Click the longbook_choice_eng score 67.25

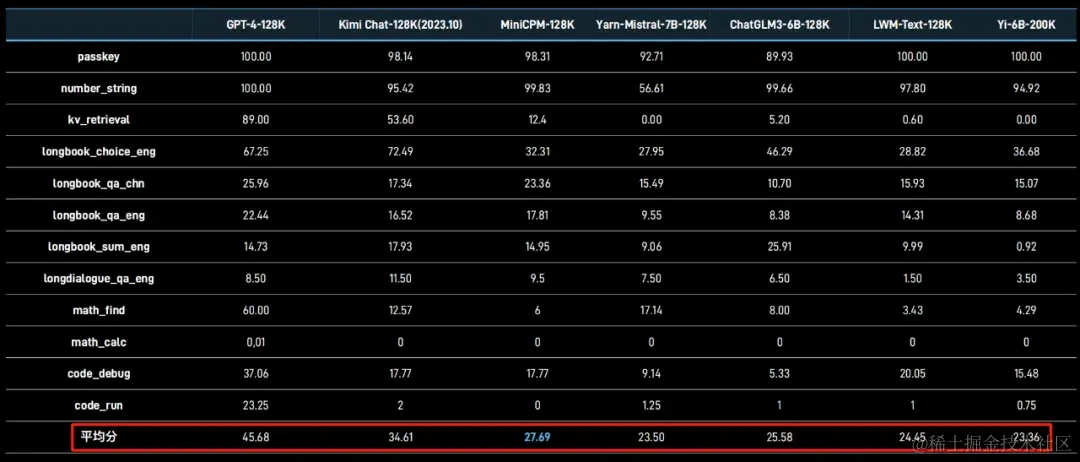tap(256, 152)
